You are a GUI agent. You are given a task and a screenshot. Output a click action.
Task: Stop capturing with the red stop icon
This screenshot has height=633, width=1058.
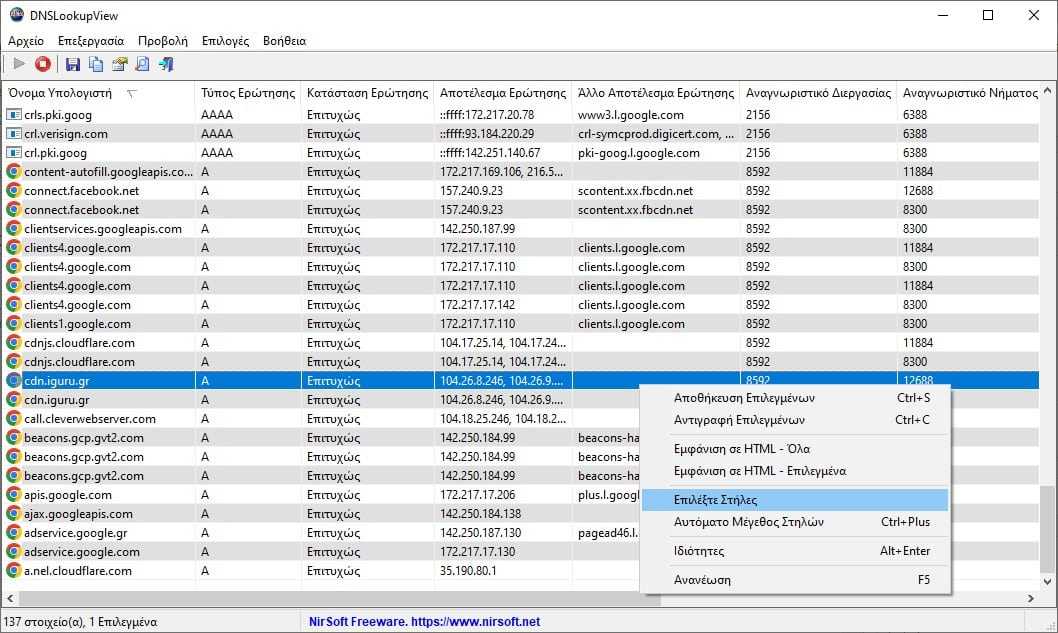coord(43,64)
